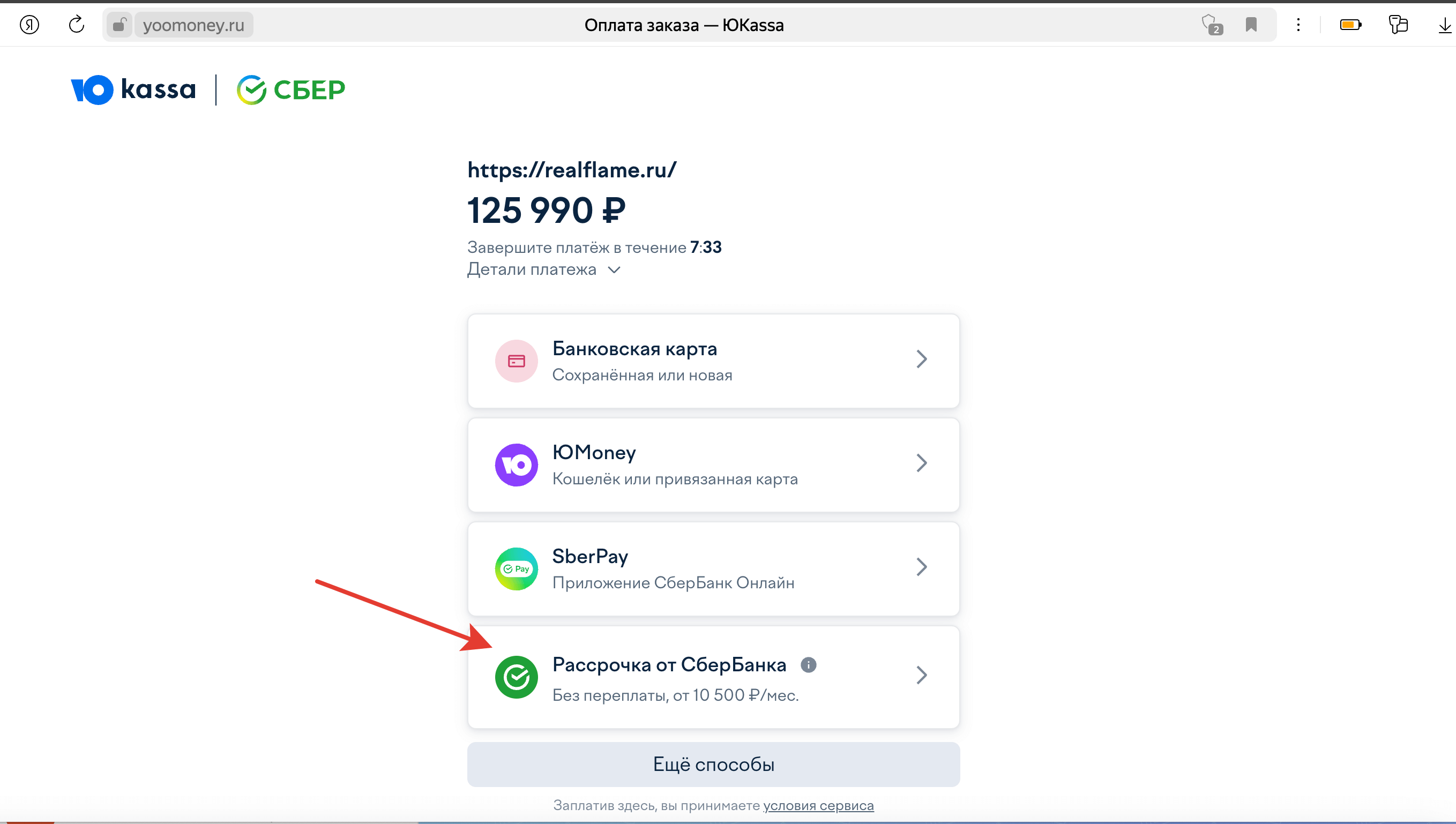Image resolution: width=1456 pixels, height=824 pixels.
Task: Click the green Sber installment icon
Action: click(x=516, y=677)
